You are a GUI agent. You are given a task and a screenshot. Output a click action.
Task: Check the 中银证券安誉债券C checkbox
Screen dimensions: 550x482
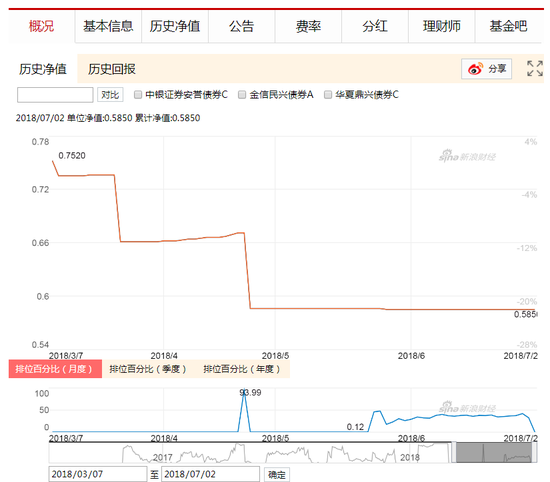tap(138, 94)
